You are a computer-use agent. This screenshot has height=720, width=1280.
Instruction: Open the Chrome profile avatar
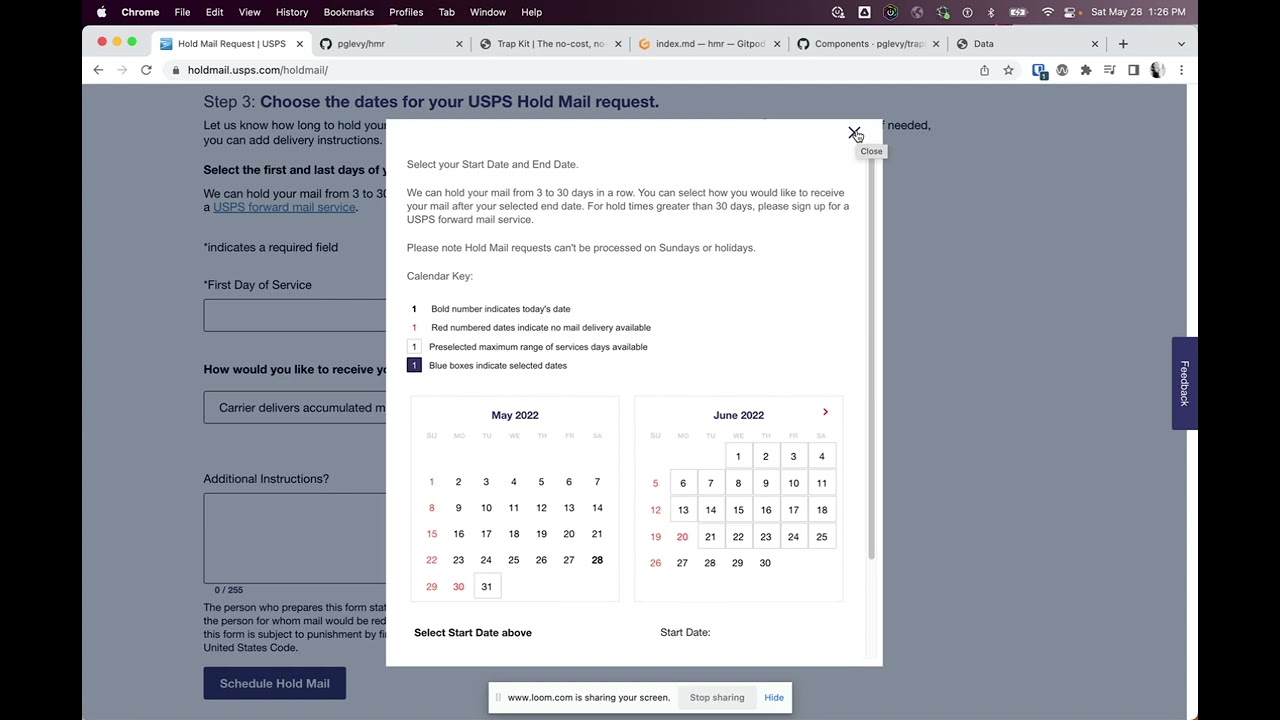1157,70
